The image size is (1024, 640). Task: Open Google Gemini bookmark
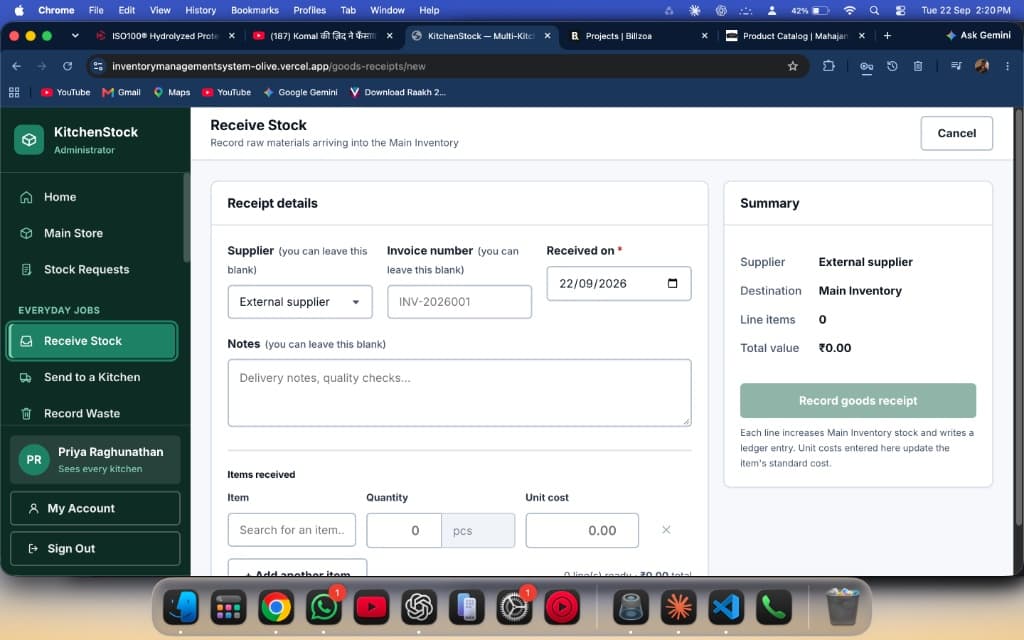[x=300, y=92]
